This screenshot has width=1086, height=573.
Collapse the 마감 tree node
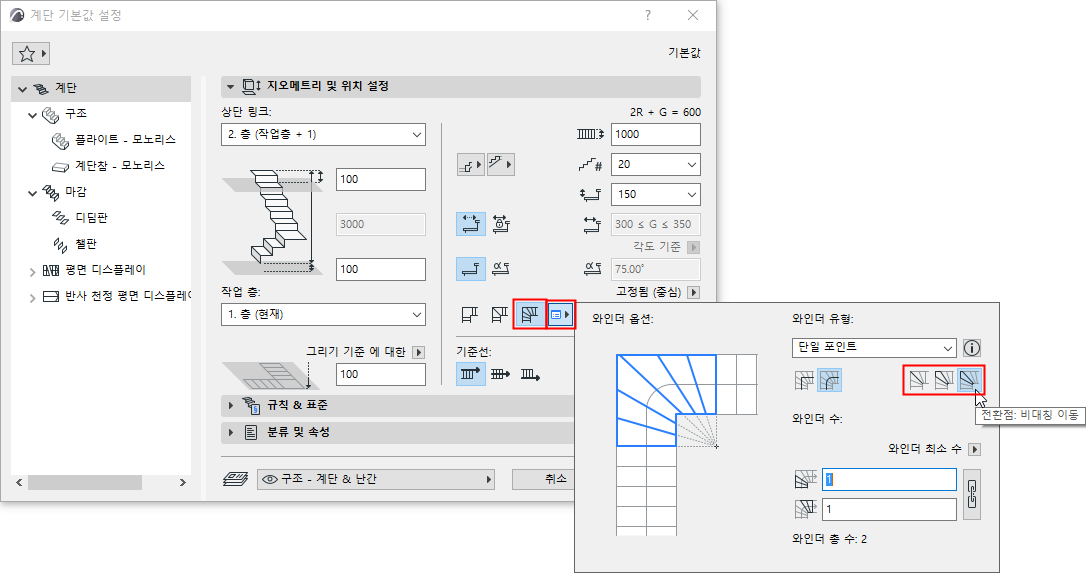(33, 193)
